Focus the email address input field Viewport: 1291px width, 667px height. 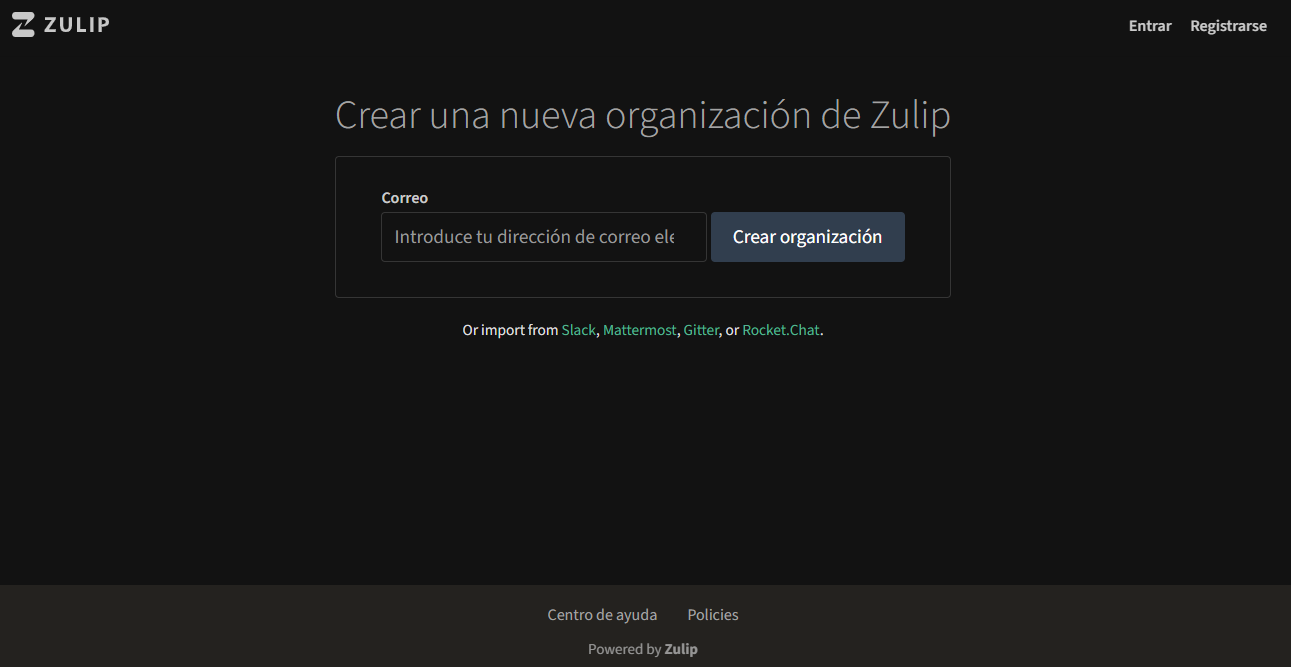pos(543,237)
